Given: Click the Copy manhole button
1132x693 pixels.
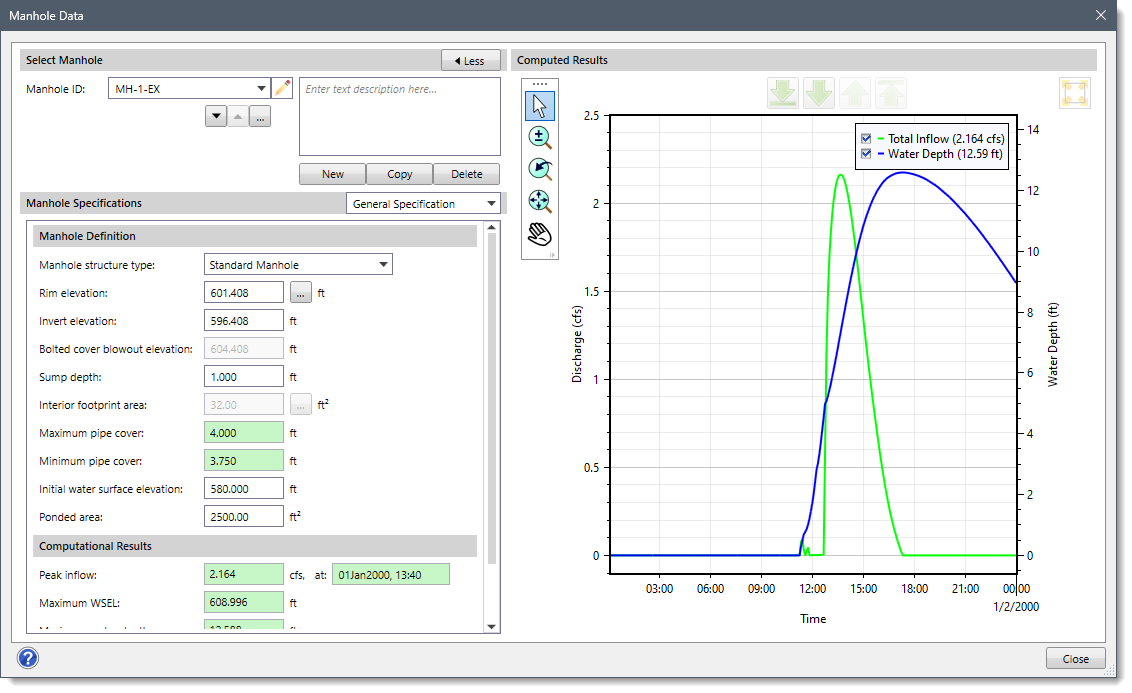Looking at the screenshot, I should [x=399, y=174].
